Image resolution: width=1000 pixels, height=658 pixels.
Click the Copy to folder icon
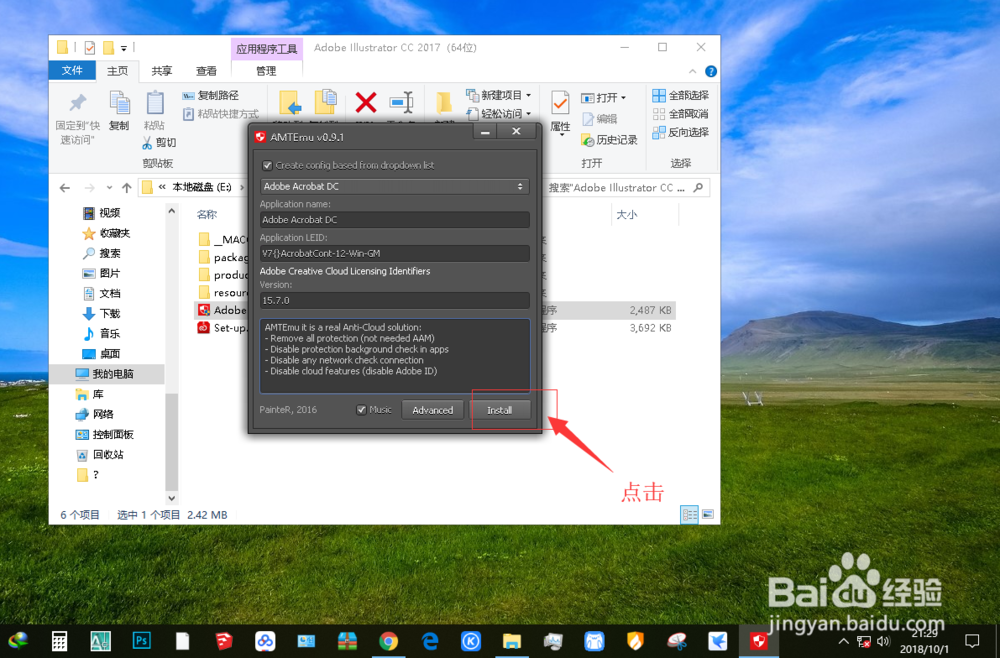326,103
